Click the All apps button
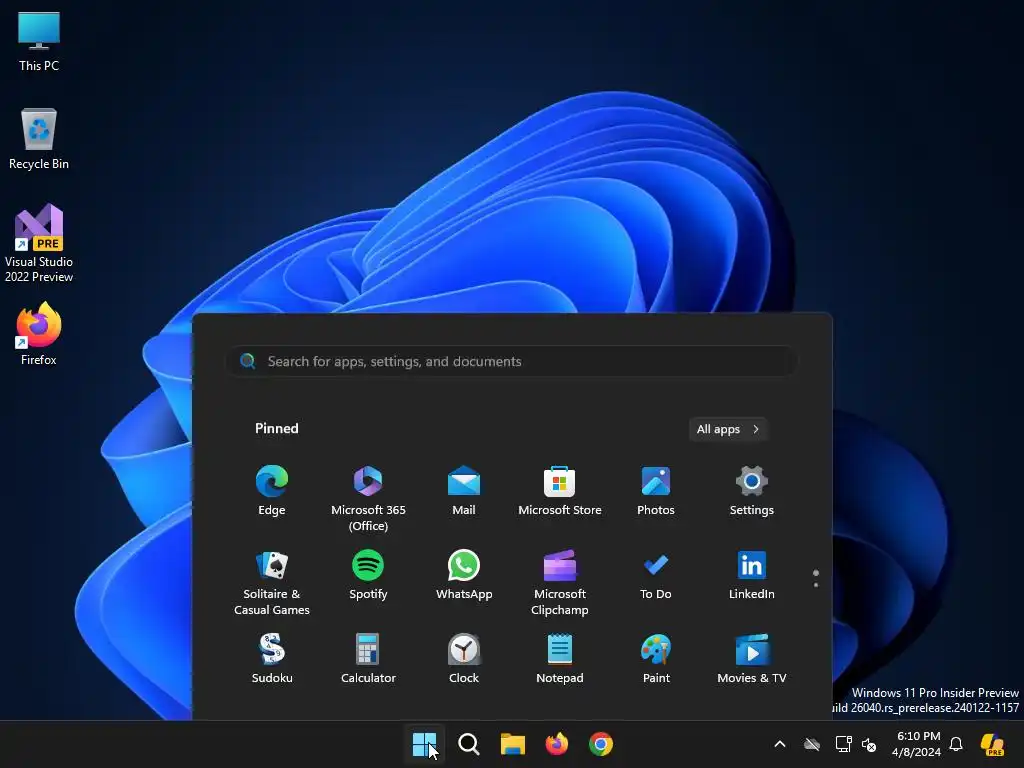Image resolution: width=1024 pixels, height=768 pixels. 728,429
